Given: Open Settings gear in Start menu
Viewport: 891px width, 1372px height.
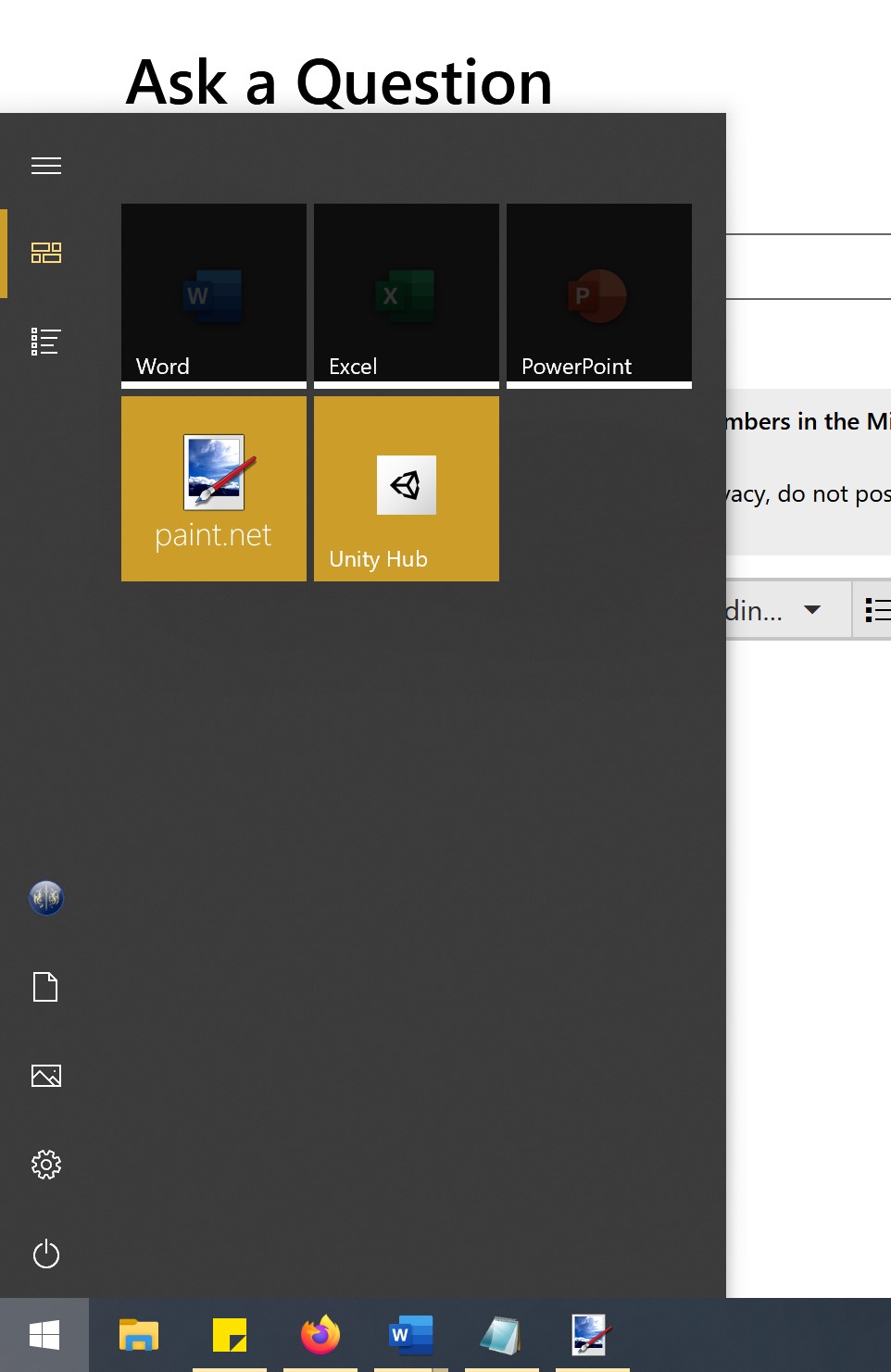Looking at the screenshot, I should point(45,1165).
